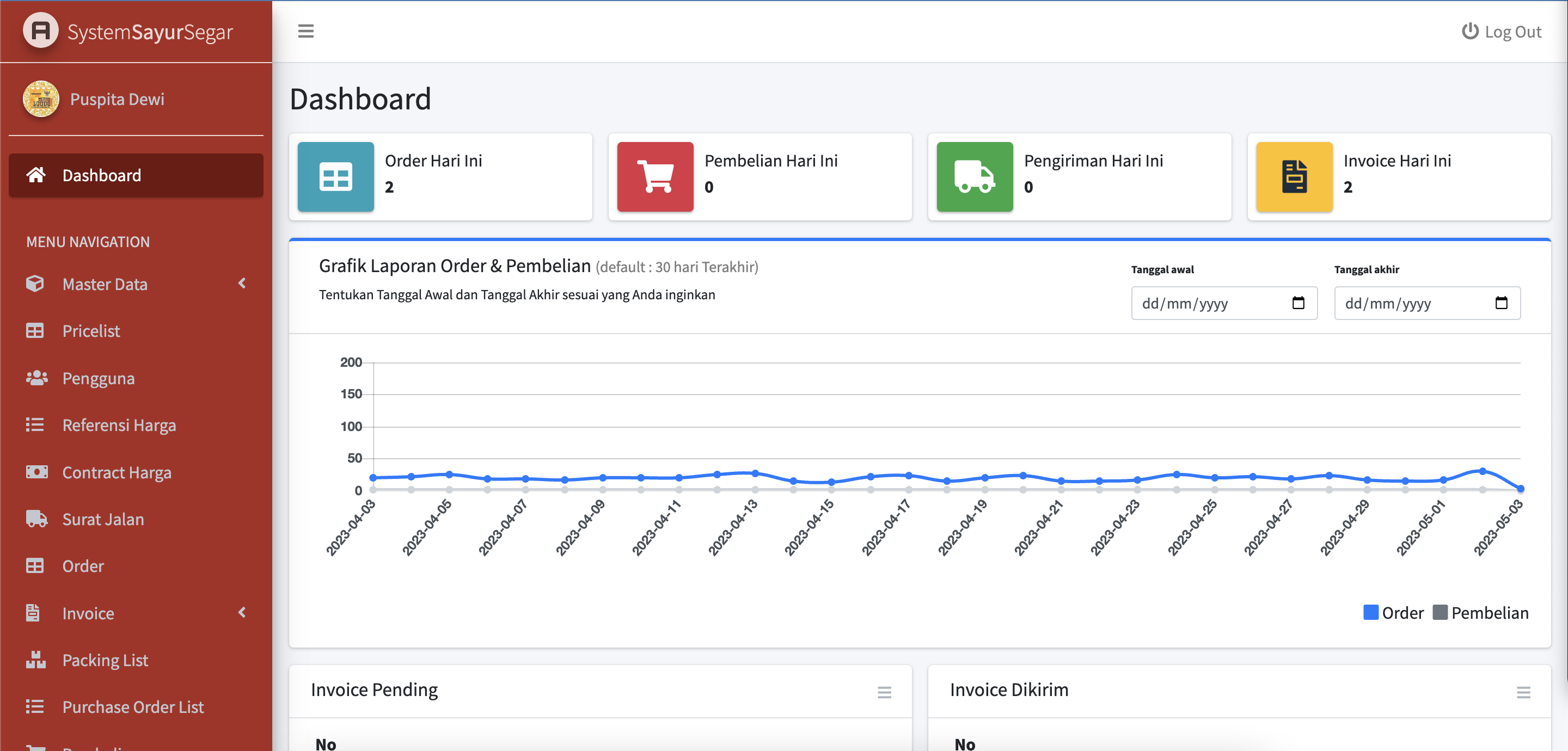Viewport: 1568px width, 751px height.
Task: Open the Pricelist menu item
Action: pos(91,331)
